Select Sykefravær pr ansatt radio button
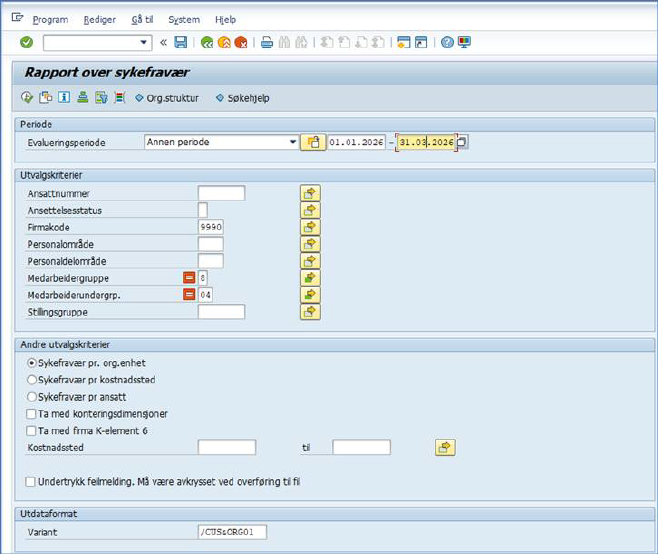Viewport: 658px width, 554px height. (31, 397)
